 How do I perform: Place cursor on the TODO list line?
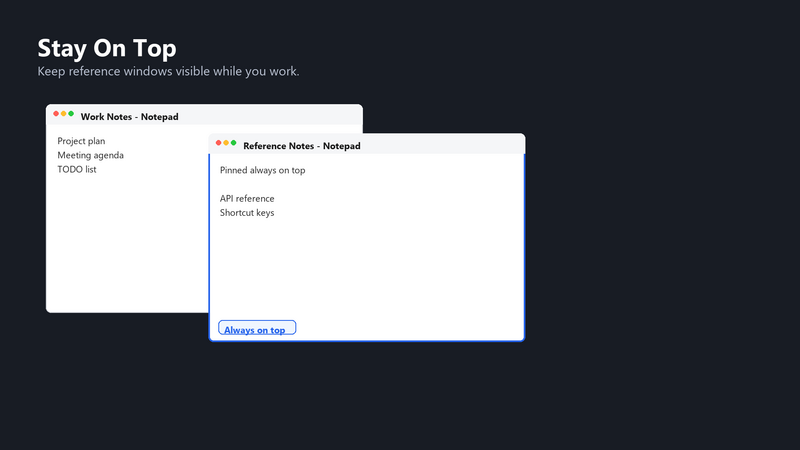tap(77, 169)
